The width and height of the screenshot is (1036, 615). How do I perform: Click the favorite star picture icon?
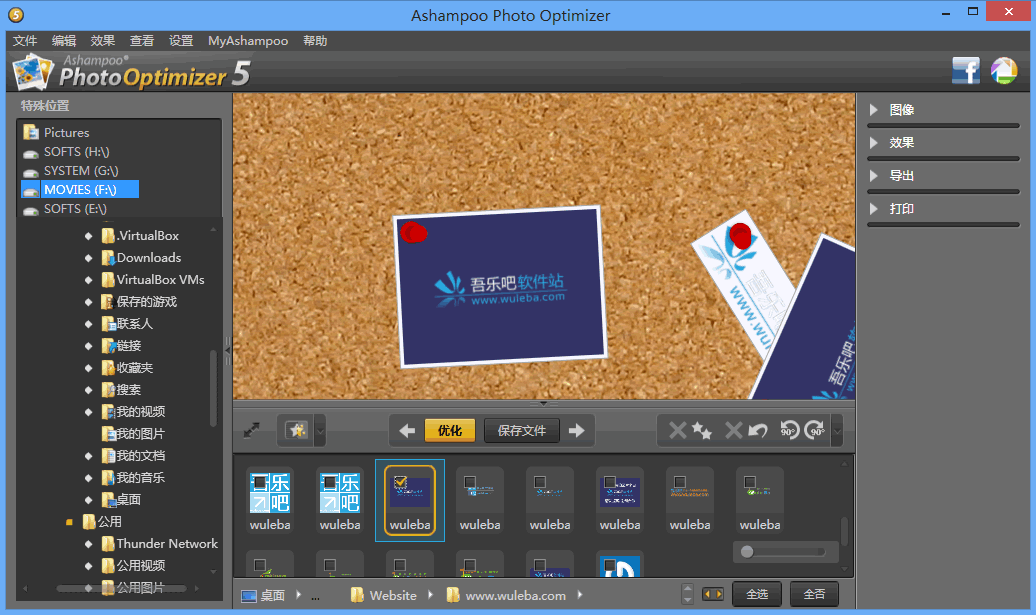(297, 431)
